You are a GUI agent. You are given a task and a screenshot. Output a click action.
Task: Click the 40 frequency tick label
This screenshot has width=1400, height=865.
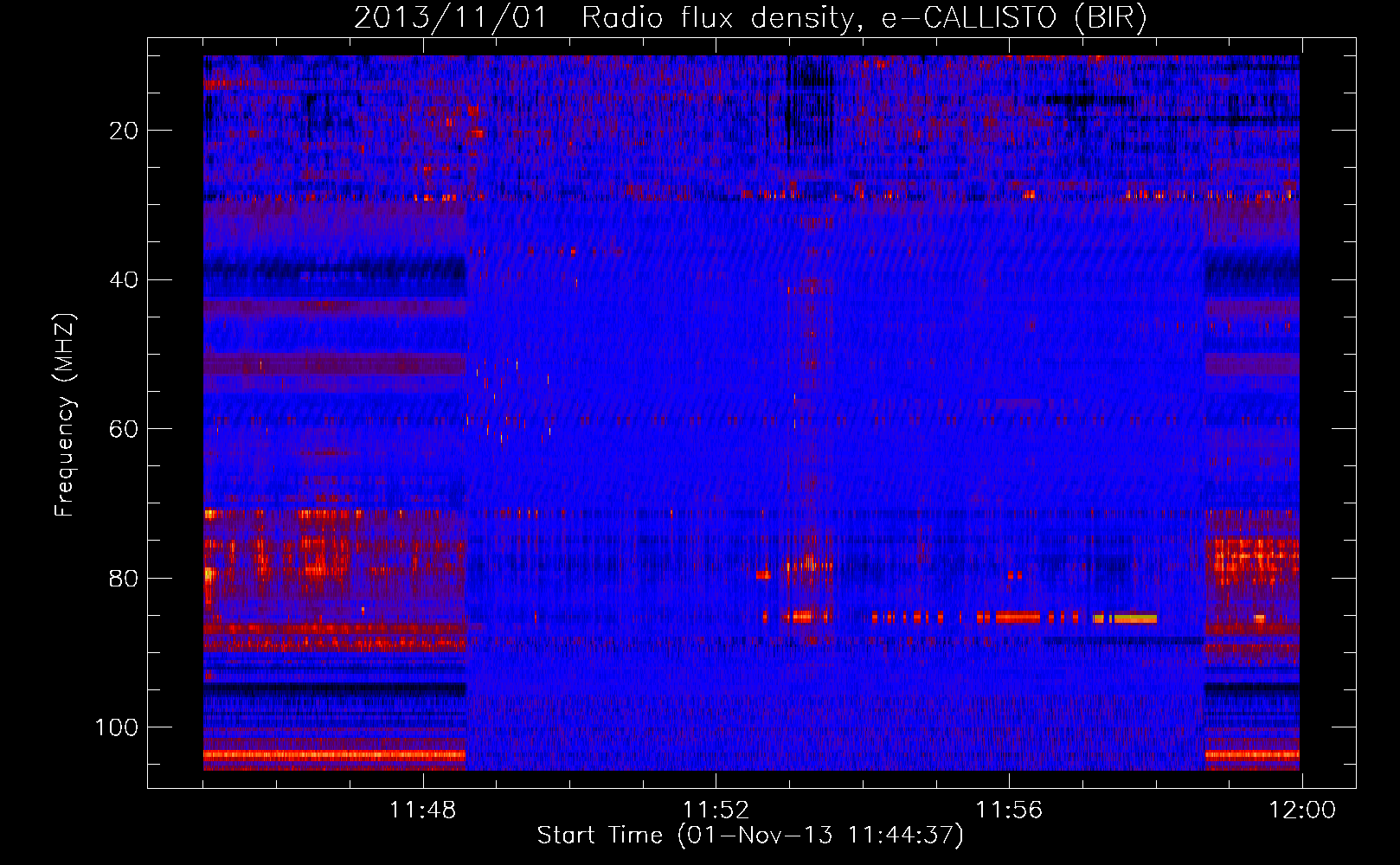coord(124,280)
